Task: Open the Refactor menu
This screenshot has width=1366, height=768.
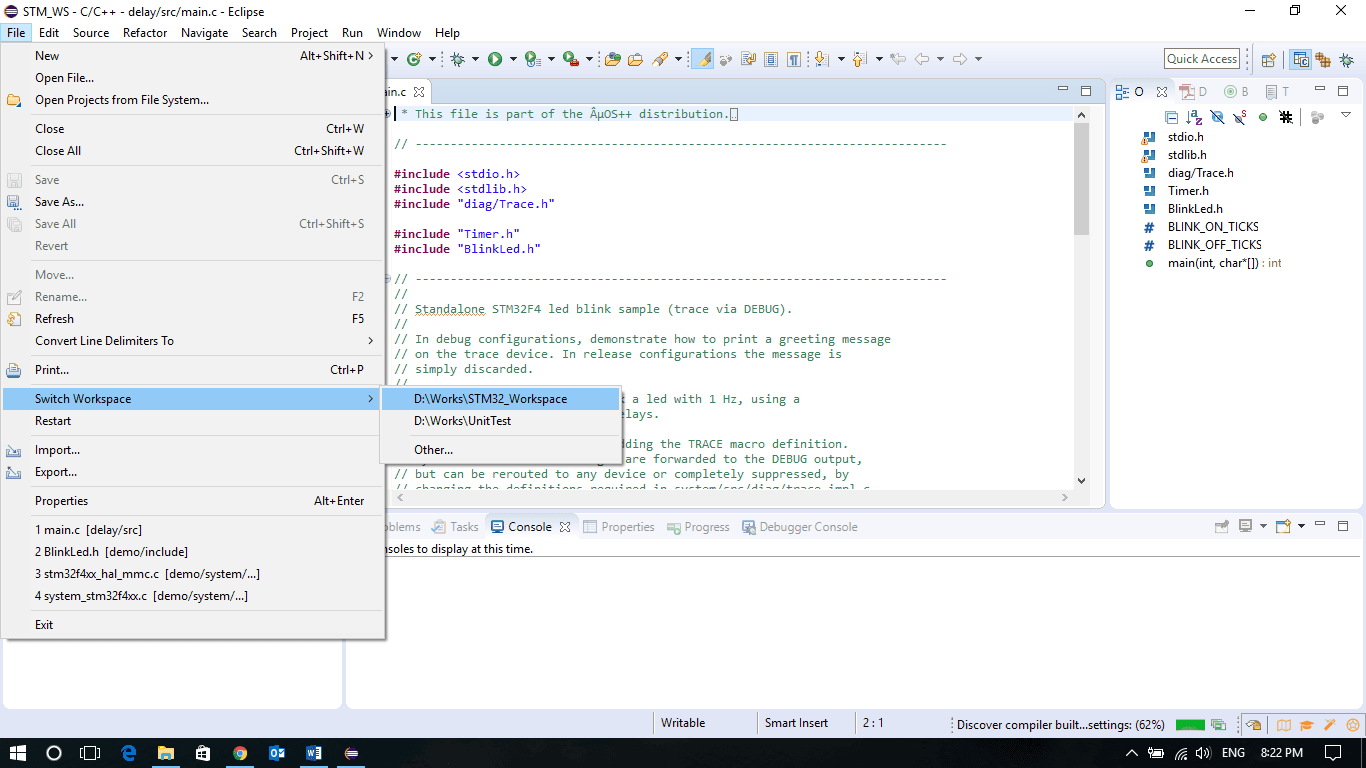Action: point(145,32)
